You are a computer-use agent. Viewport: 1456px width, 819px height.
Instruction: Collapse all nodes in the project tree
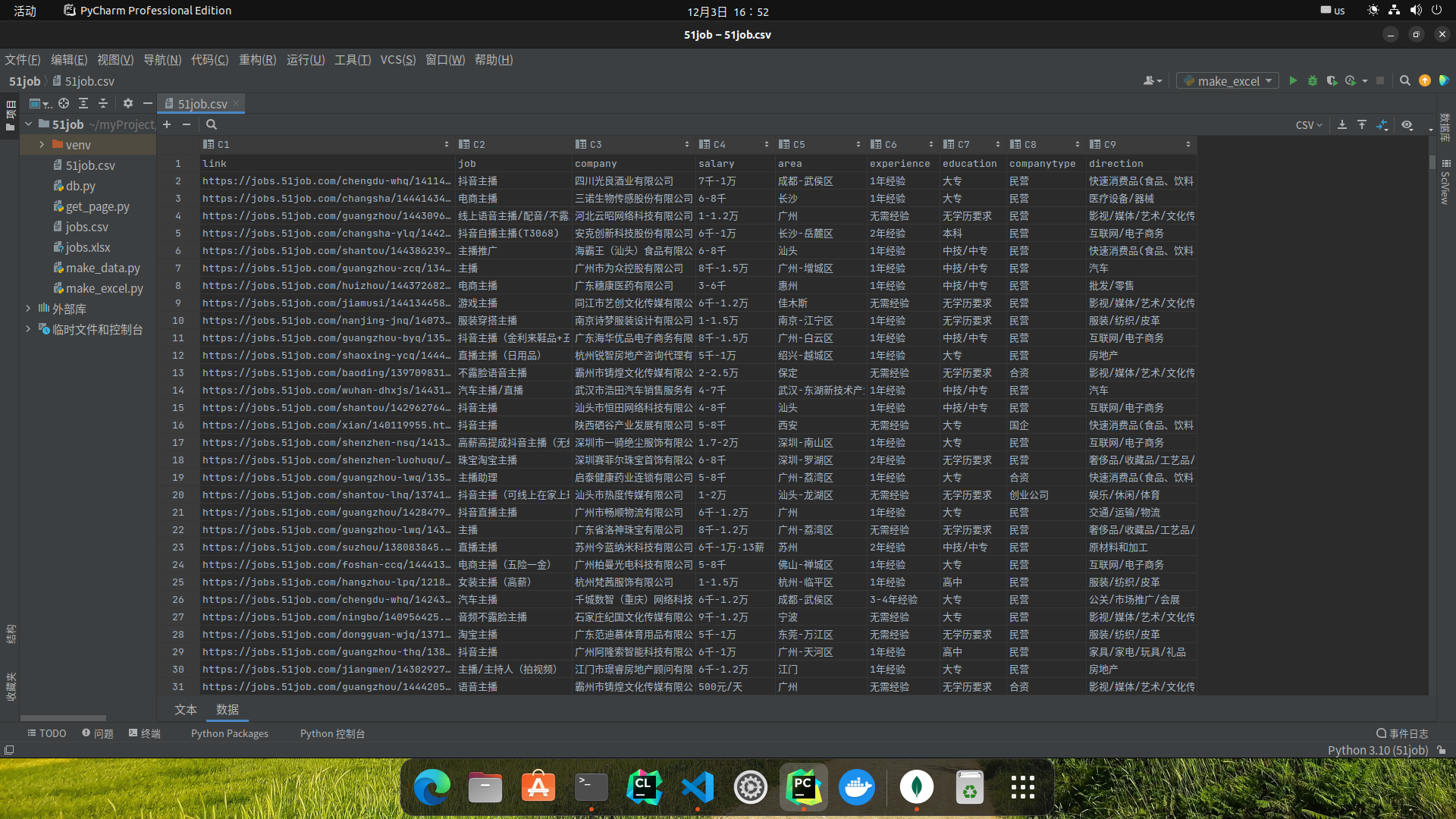(103, 103)
